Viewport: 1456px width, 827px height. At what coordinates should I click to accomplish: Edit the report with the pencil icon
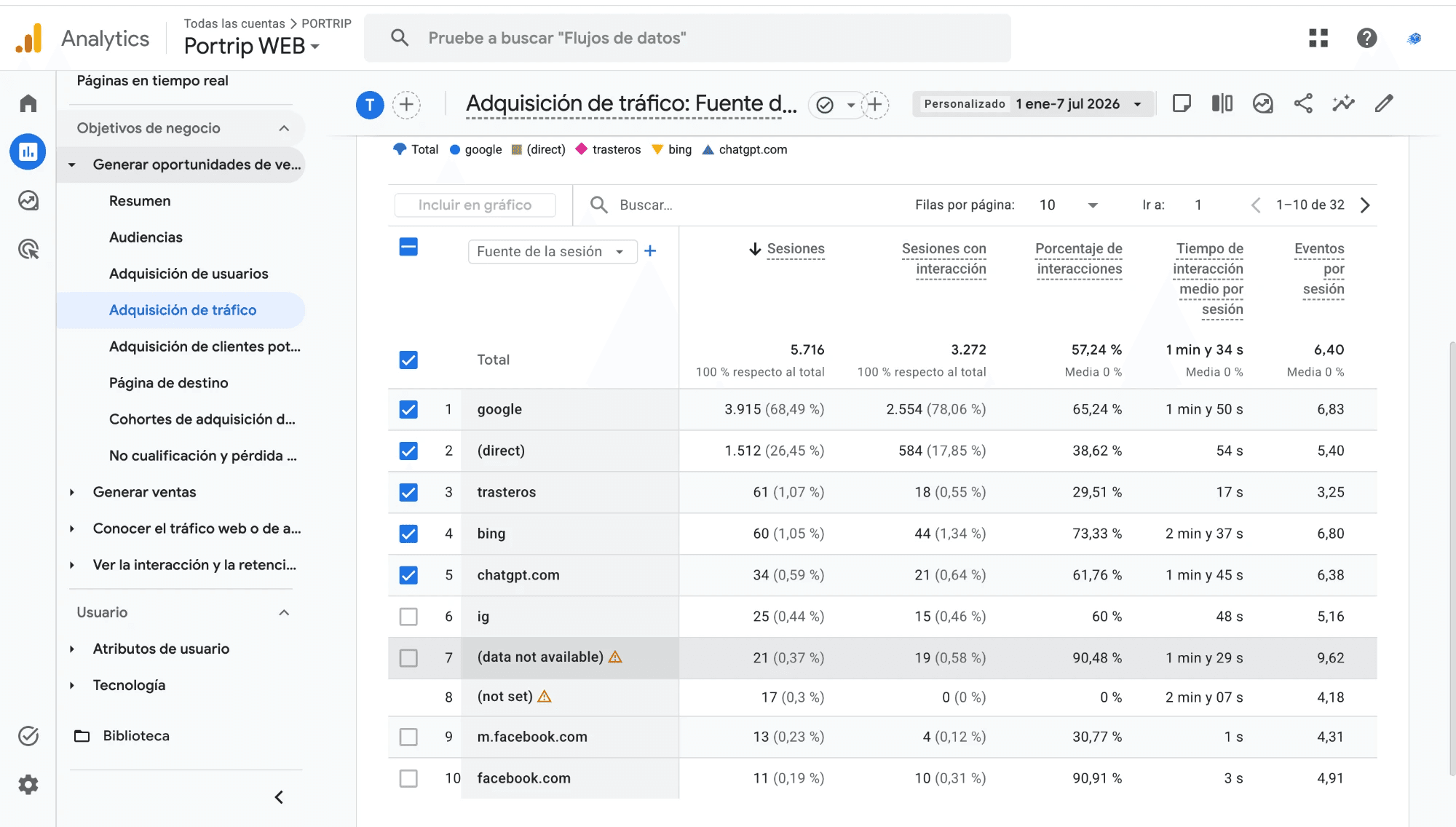(1384, 103)
